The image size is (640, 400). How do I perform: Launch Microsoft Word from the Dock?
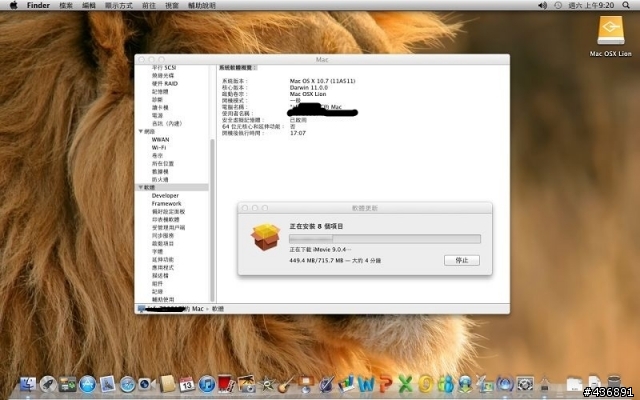[366, 384]
